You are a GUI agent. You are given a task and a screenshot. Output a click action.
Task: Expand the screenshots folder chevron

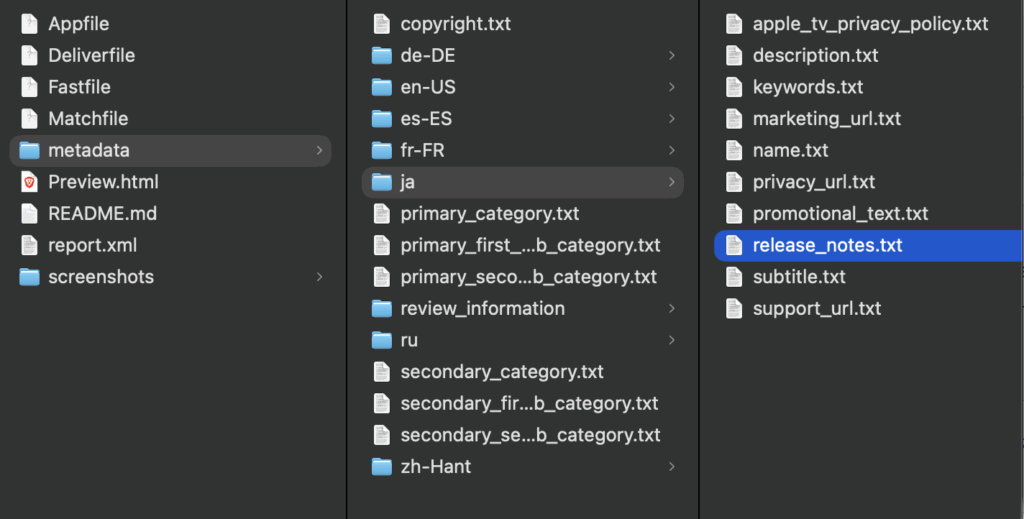[x=319, y=277]
